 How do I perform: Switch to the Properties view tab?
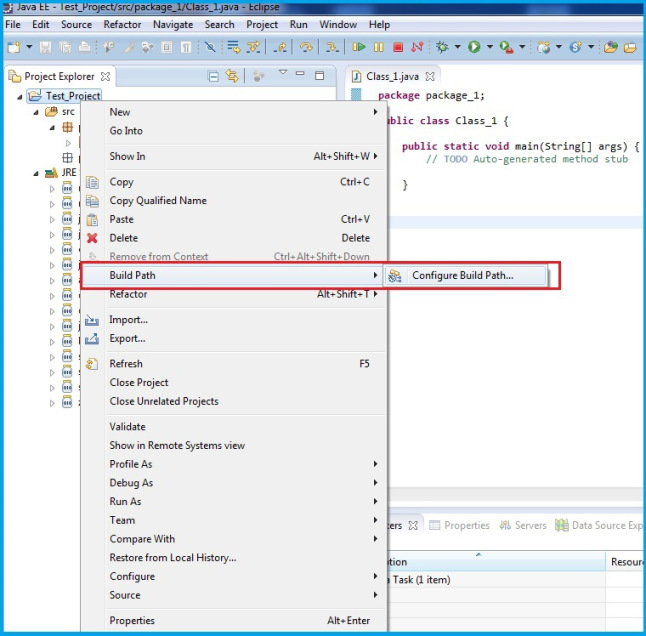pos(459,525)
